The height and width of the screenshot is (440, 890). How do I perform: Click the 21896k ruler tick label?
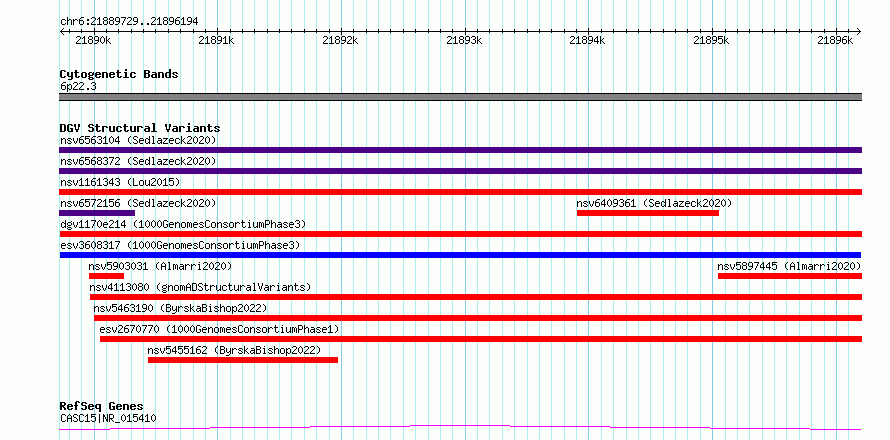tap(836, 41)
